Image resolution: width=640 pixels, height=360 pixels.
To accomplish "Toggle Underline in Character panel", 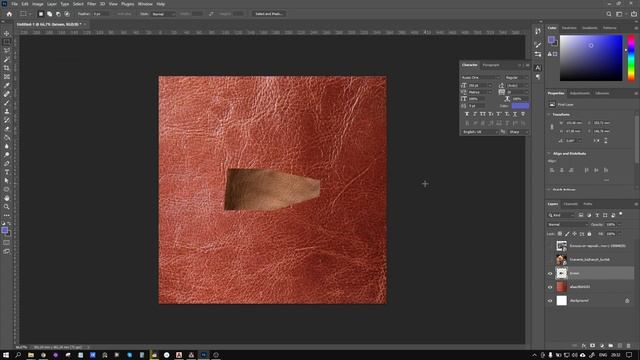I will click(x=515, y=114).
